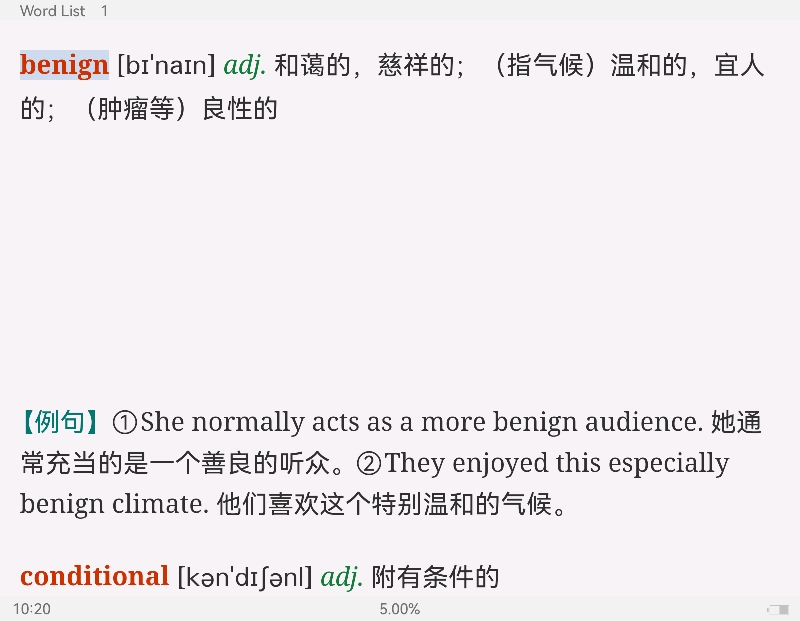Viewport: 800px width, 621px height.
Task: Click the definition 附有条件的
Action: [x=435, y=577]
